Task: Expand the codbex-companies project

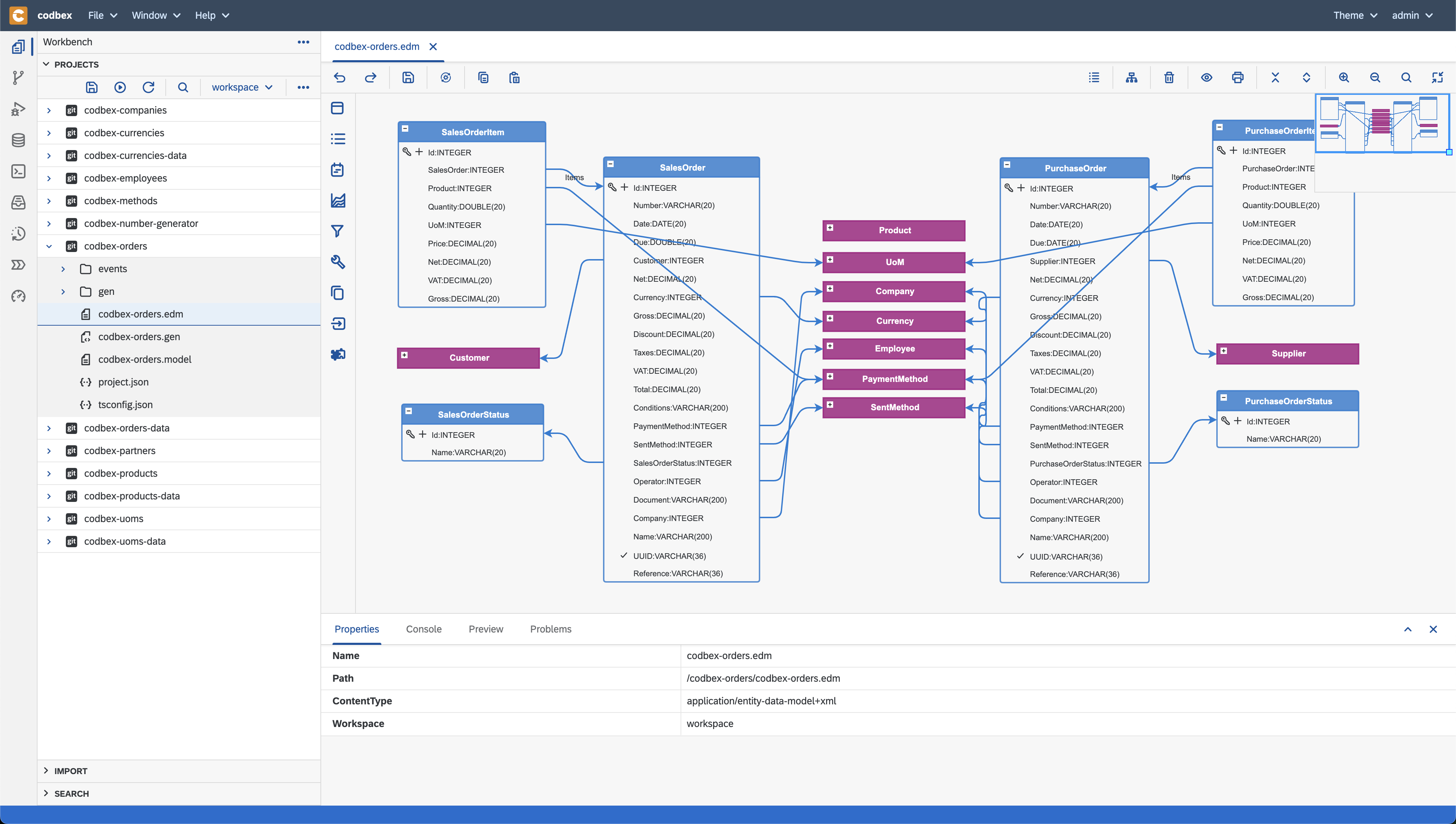Action: click(x=49, y=110)
